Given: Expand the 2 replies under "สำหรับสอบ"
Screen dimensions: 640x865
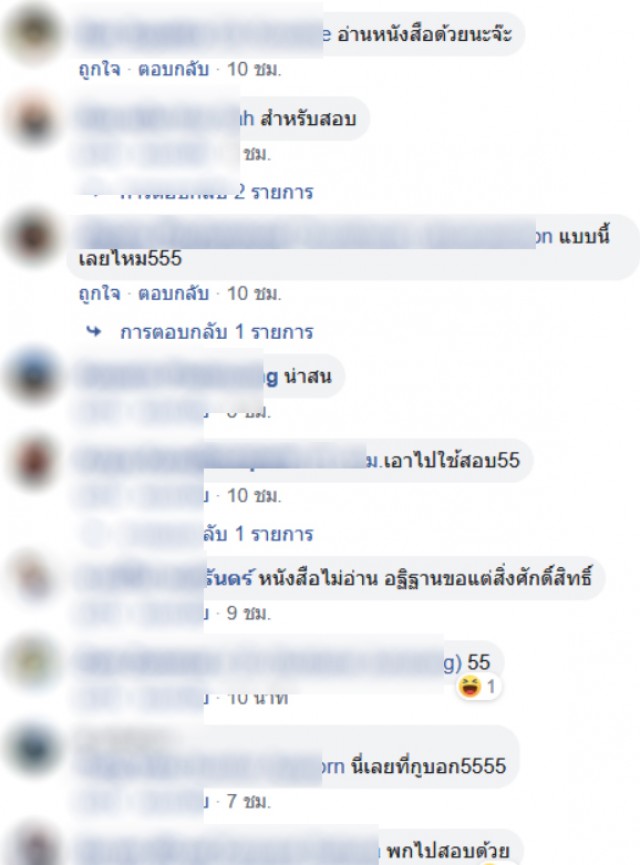Looking at the screenshot, I should tap(217, 192).
